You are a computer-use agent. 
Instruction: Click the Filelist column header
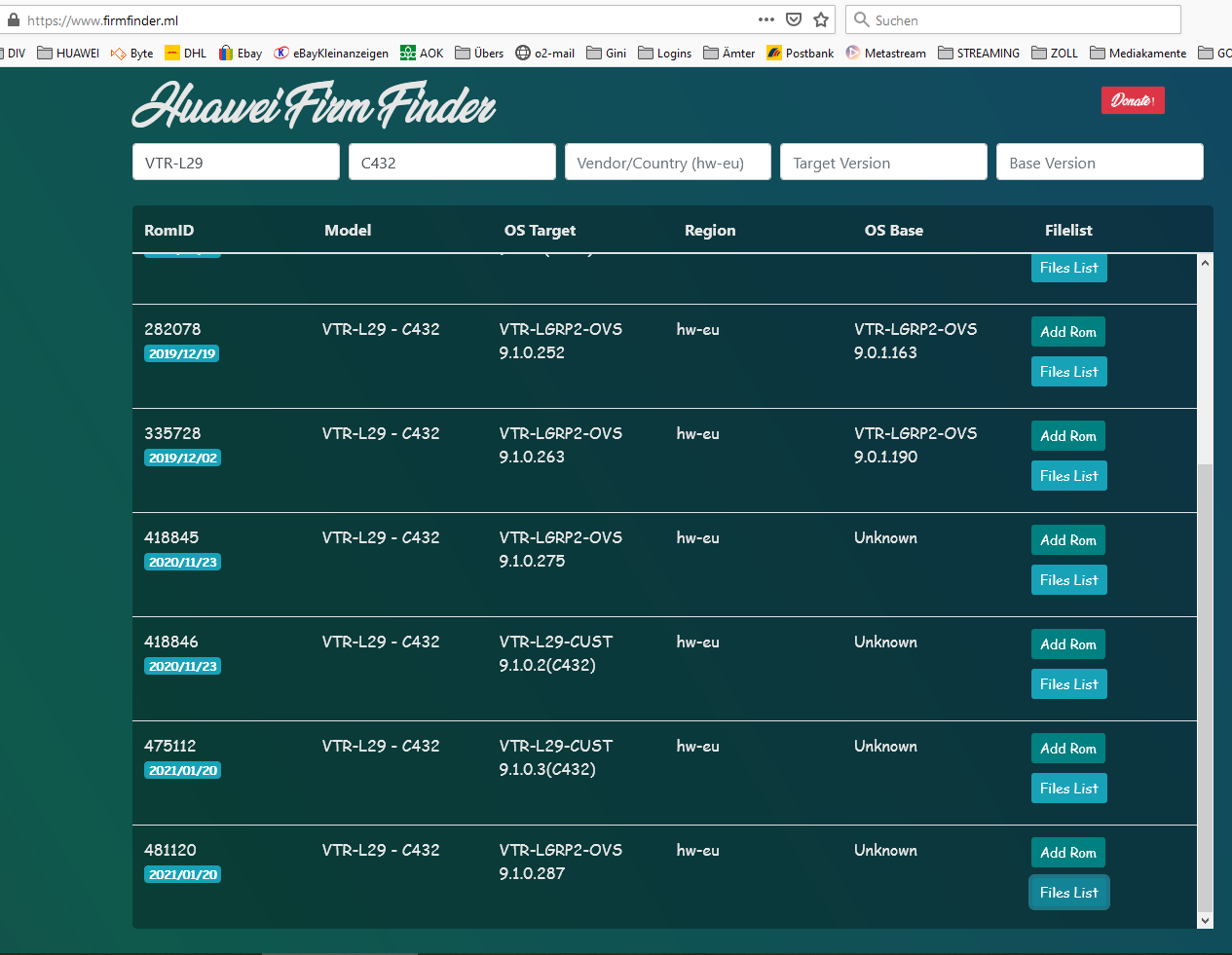[1068, 231]
